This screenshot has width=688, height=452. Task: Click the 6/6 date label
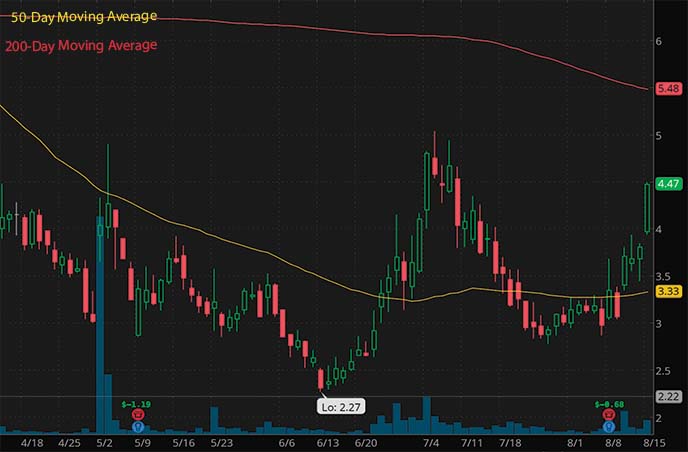287,442
